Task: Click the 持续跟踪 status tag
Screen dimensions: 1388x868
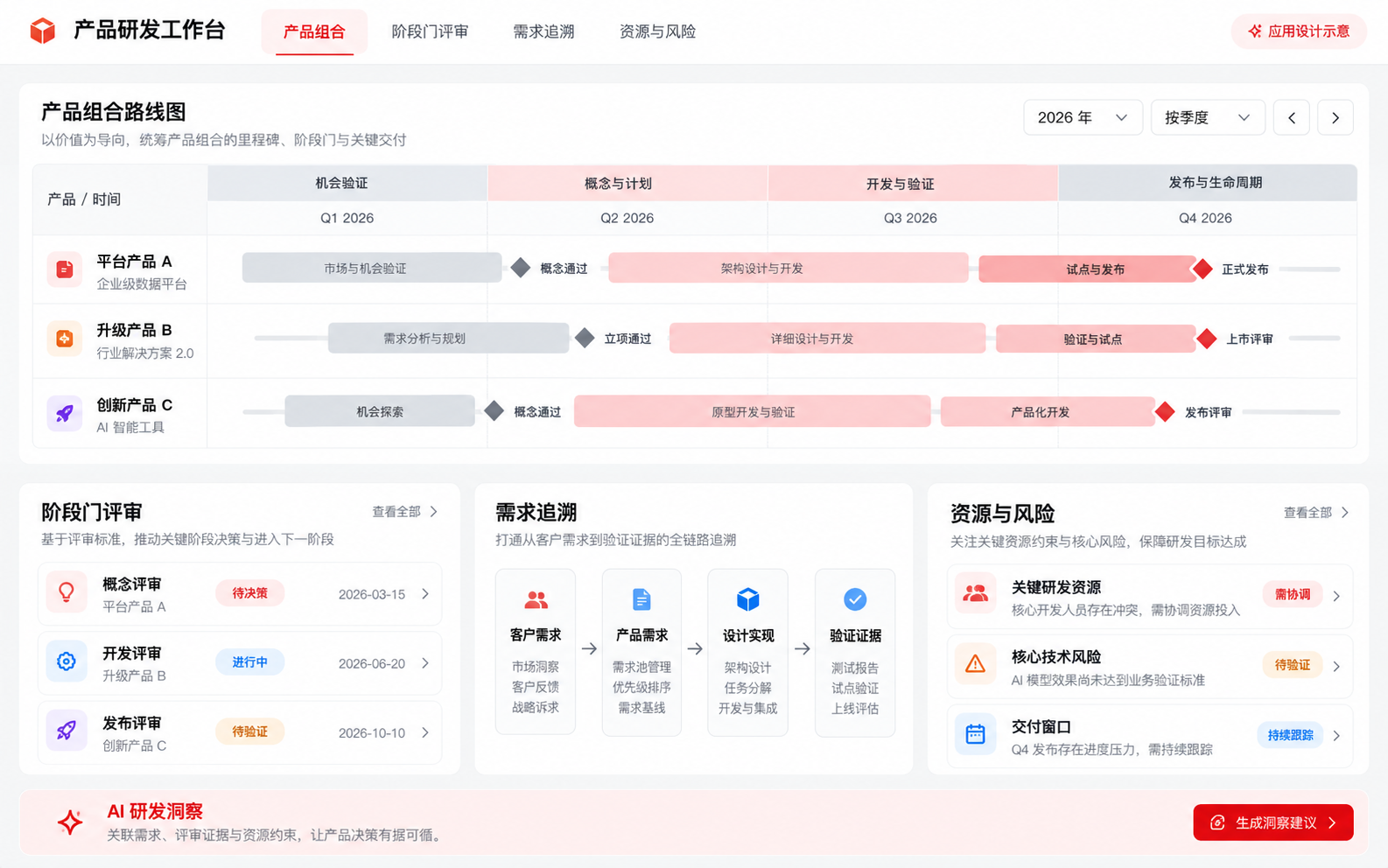Action: coord(1290,735)
